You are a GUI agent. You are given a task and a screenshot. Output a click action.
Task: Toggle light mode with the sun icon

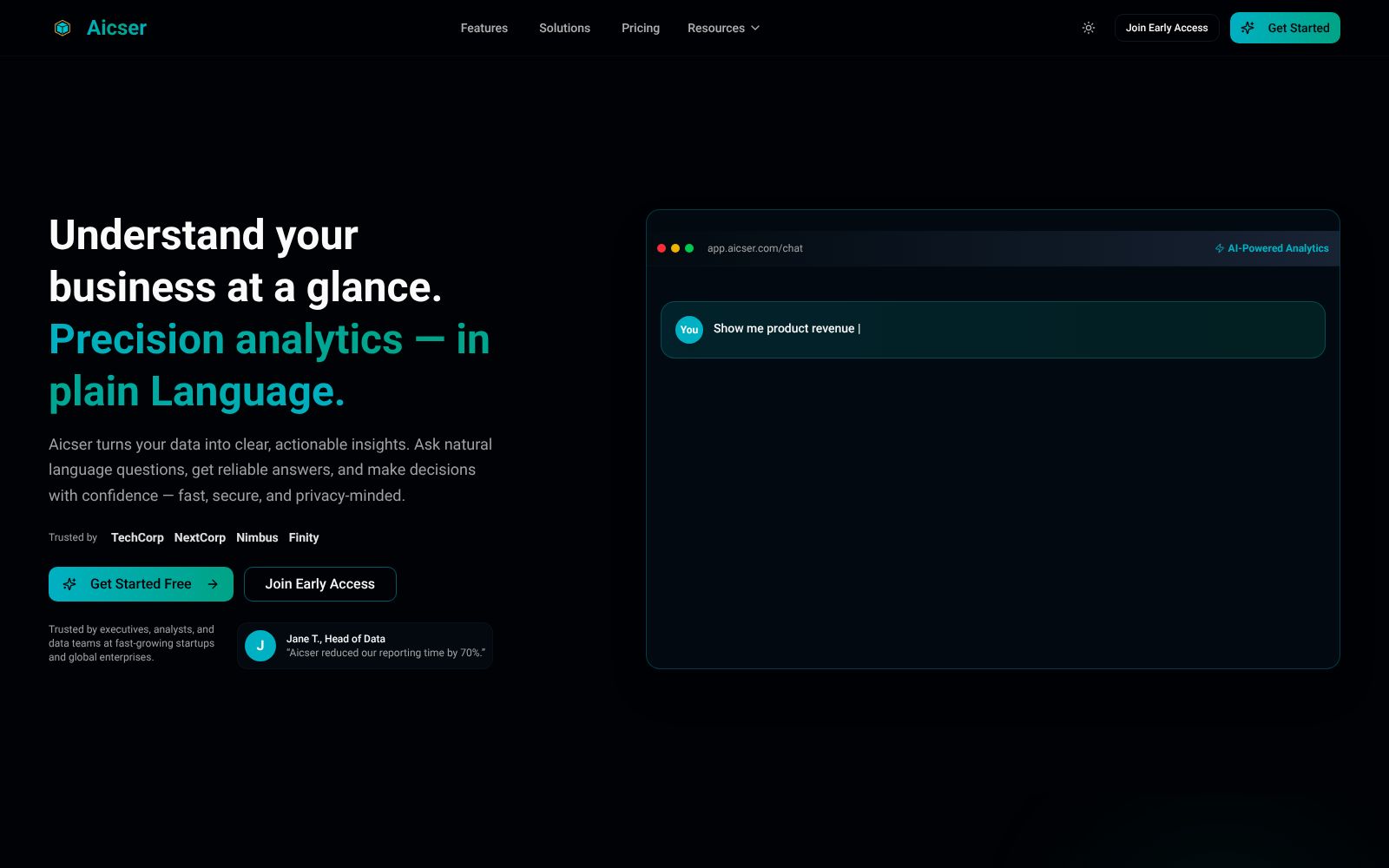[x=1088, y=27]
